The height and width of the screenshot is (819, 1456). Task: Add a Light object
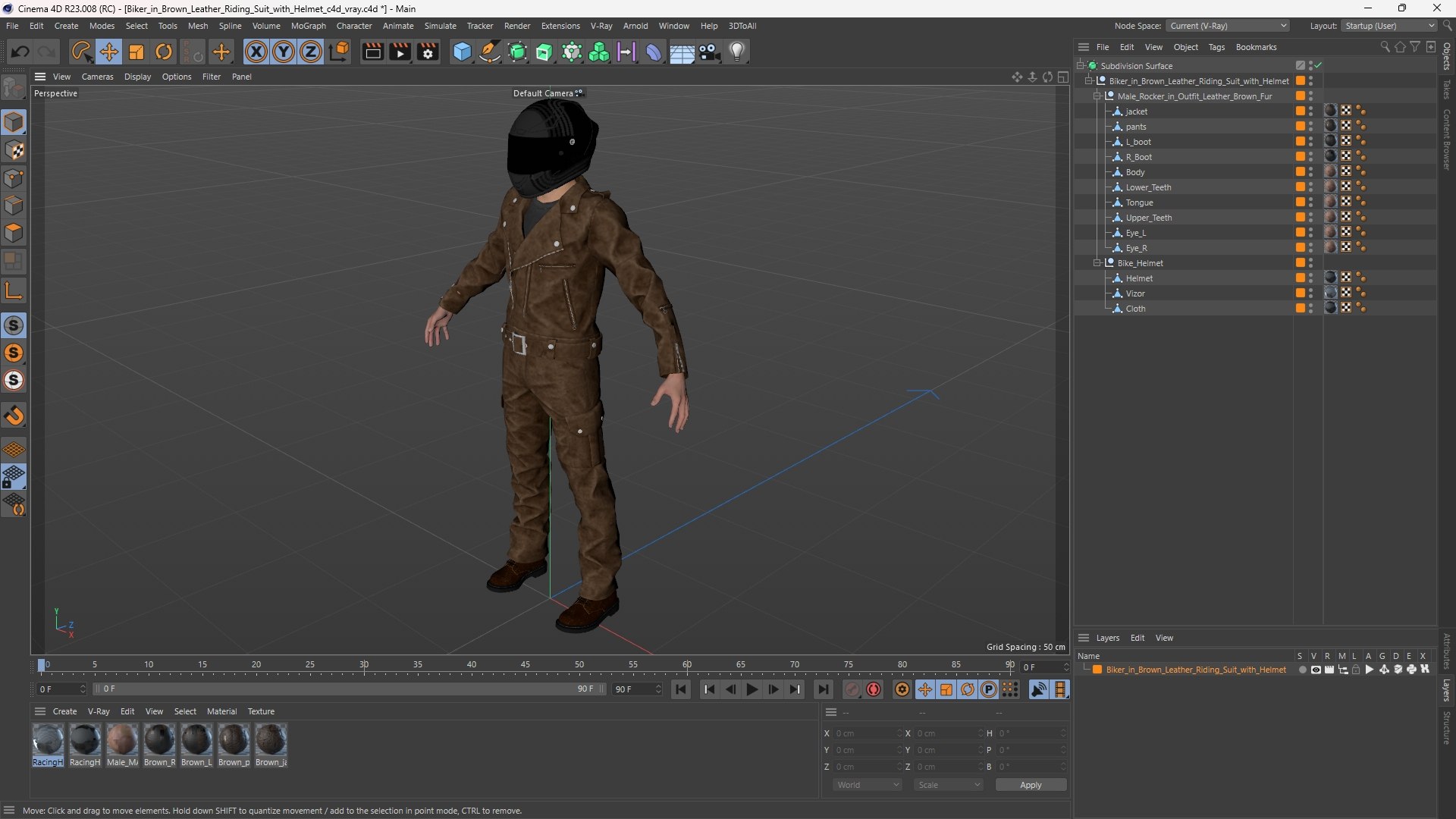coord(737,52)
